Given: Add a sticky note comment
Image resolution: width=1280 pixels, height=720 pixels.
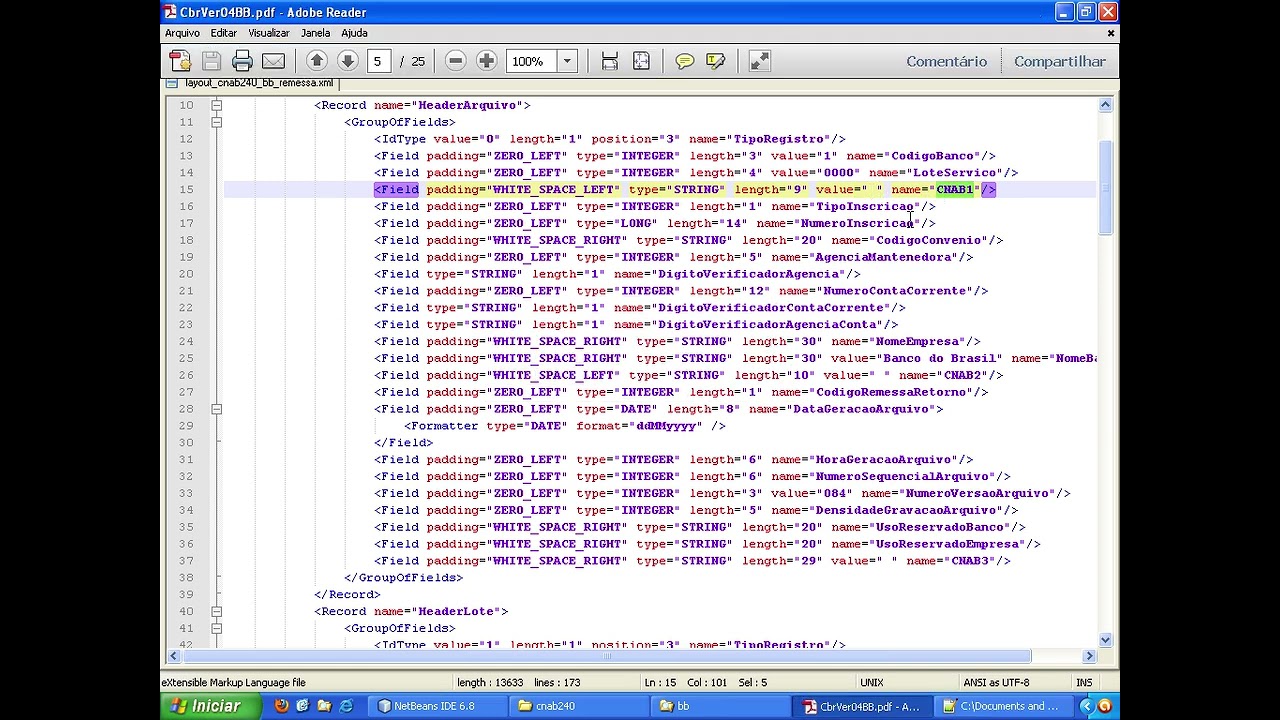Looking at the screenshot, I should 684,61.
